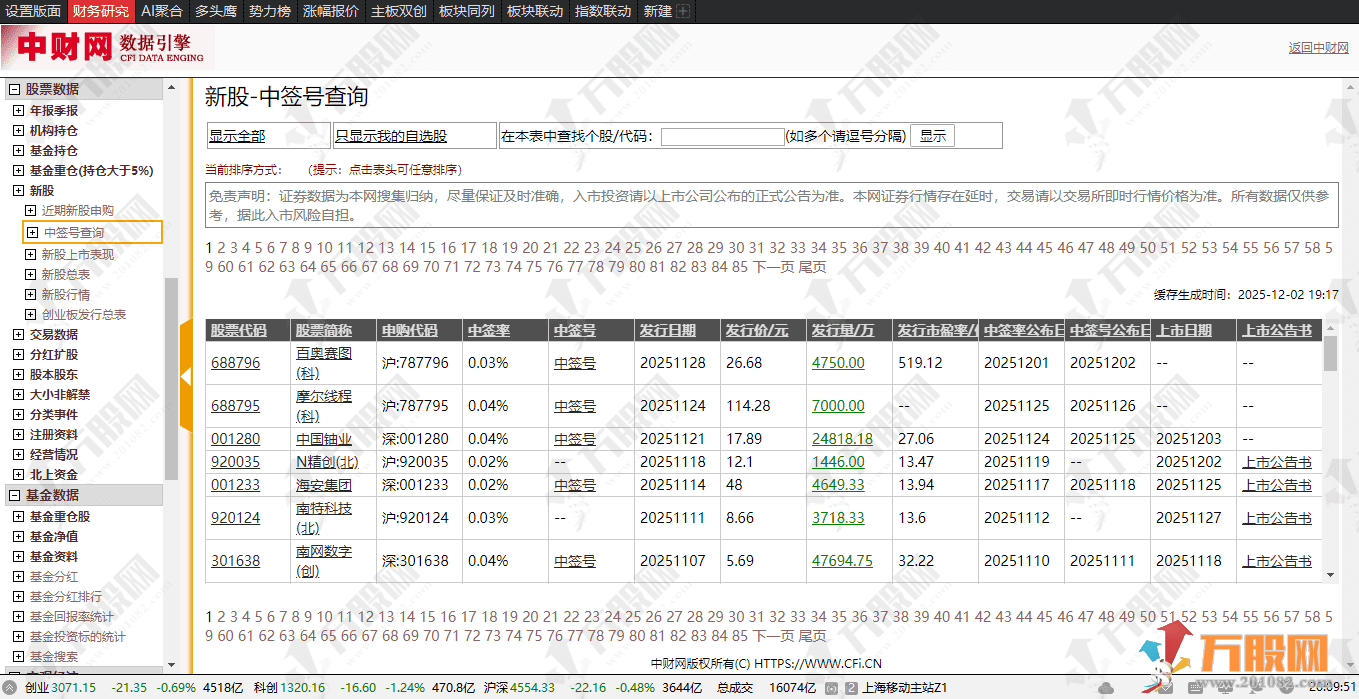Image resolution: width=1359 pixels, height=699 pixels.
Task: Click the table's vertical scrollbar thumb
Action: coord(1330,355)
